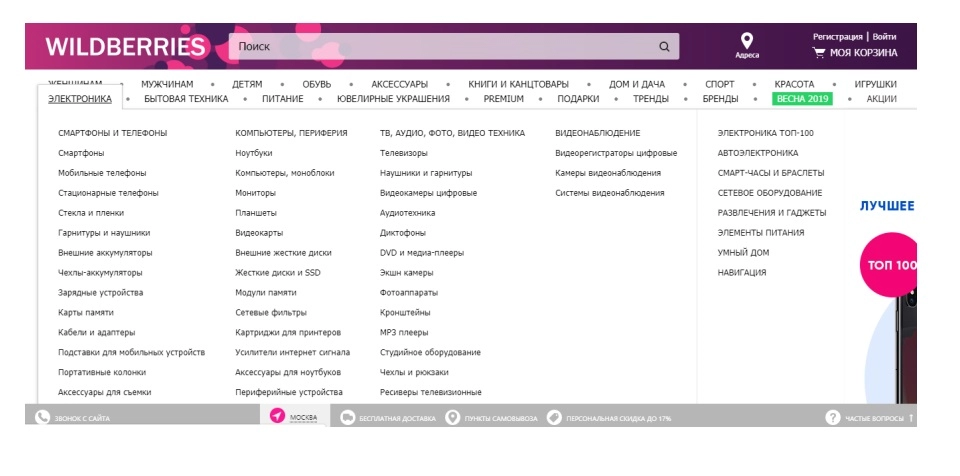
Task: Click the green Весна 2019 button
Action: (802, 99)
